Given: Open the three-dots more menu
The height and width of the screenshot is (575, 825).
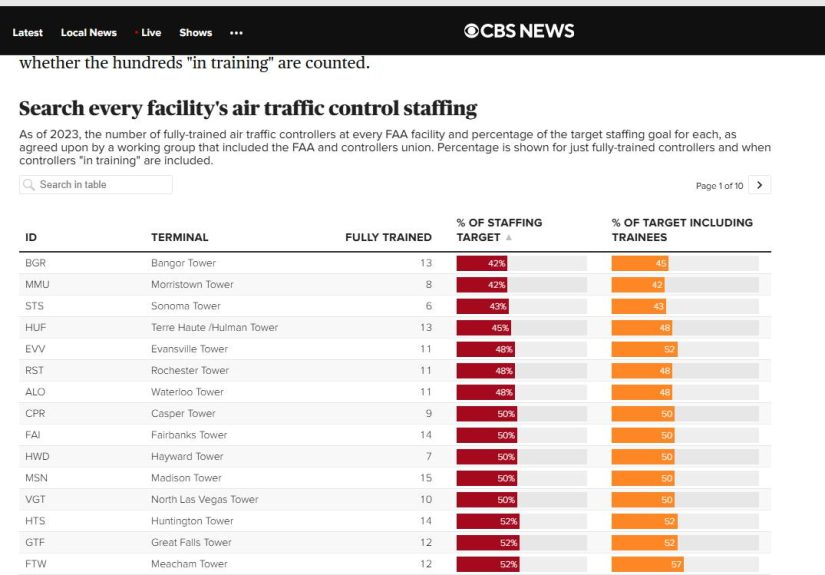Looking at the screenshot, I should tap(236, 33).
